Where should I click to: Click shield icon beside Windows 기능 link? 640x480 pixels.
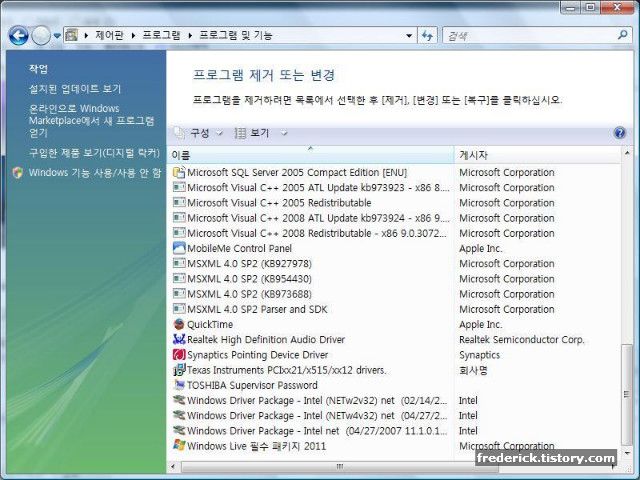pos(18,173)
